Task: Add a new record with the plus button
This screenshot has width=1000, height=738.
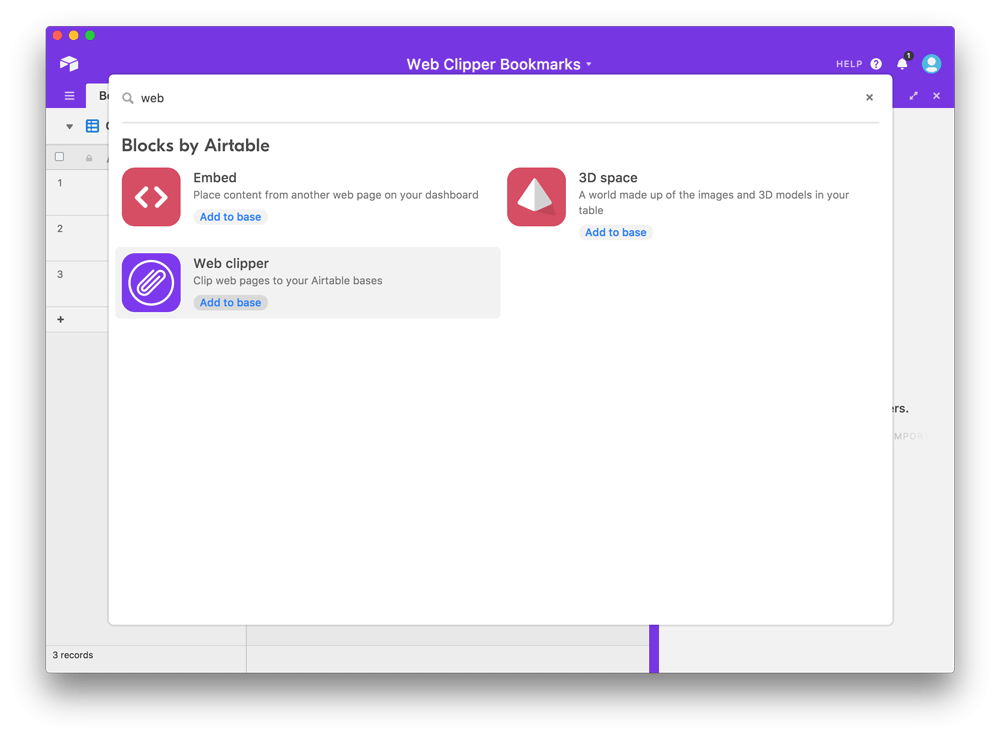Action: tap(61, 320)
